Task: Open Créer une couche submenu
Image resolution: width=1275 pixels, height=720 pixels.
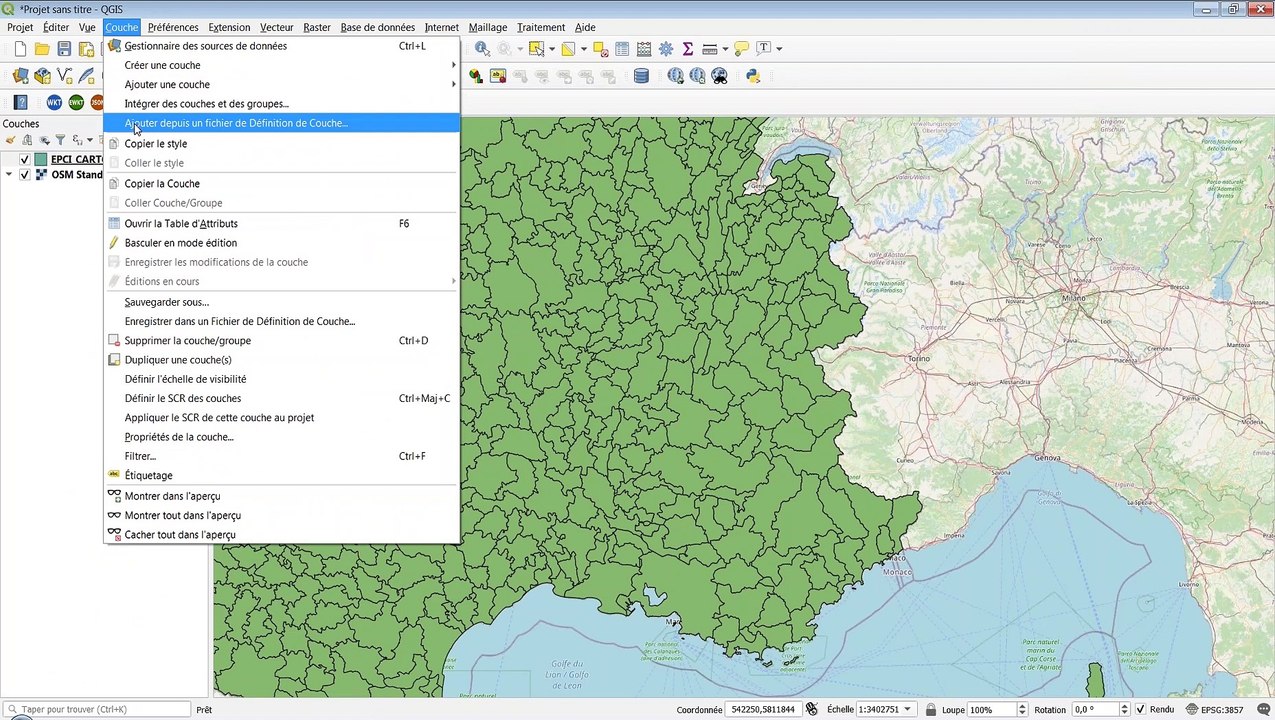Action: pos(281,65)
